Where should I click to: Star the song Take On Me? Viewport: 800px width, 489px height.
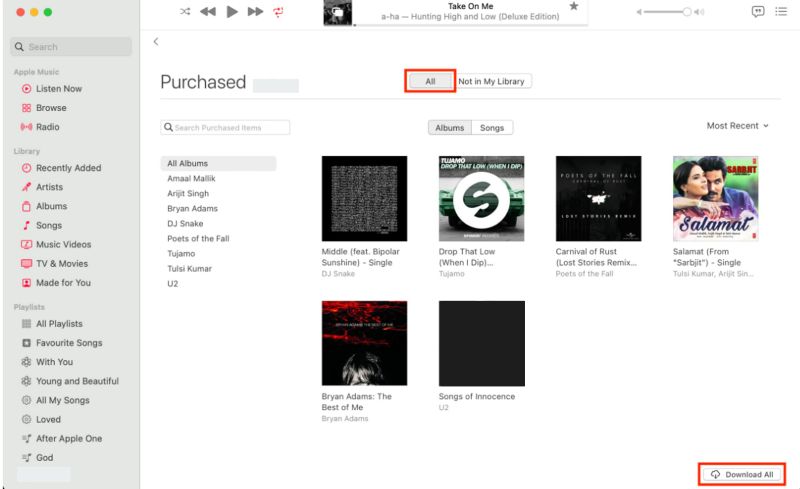(574, 6)
